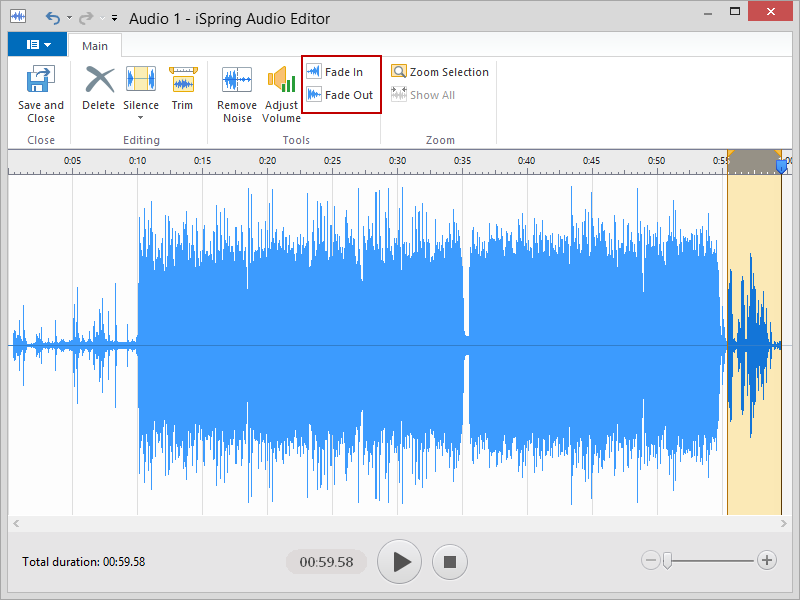Image resolution: width=800 pixels, height=600 pixels.
Task: Expand the Silence dropdown arrow
Action: pos(141,118)
